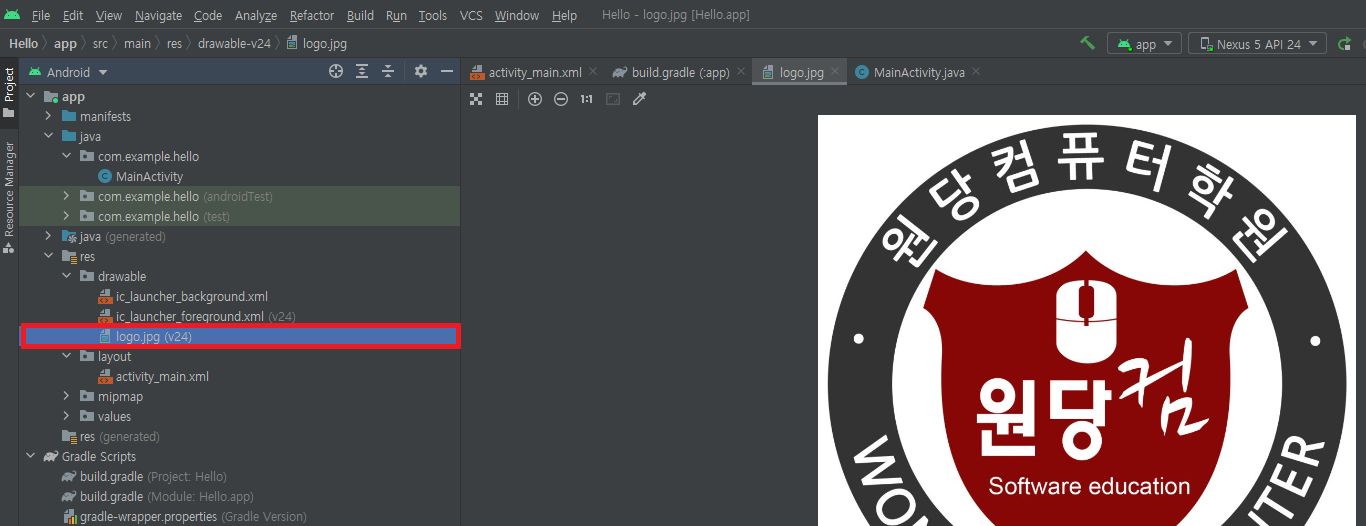The width and height of the screenshot is (1366, 526).
Task: Close the logo.jpg editor tab
Action: (x=835, y=71)
